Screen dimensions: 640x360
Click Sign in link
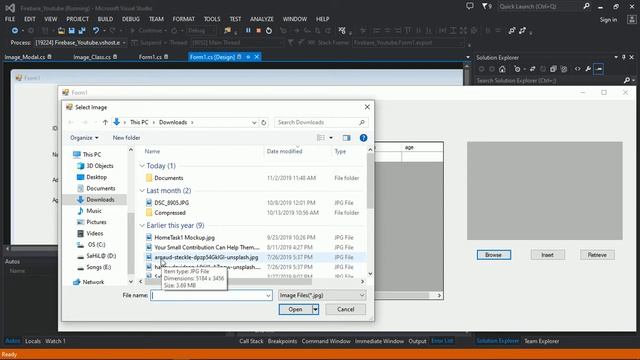tap(608, 20)
